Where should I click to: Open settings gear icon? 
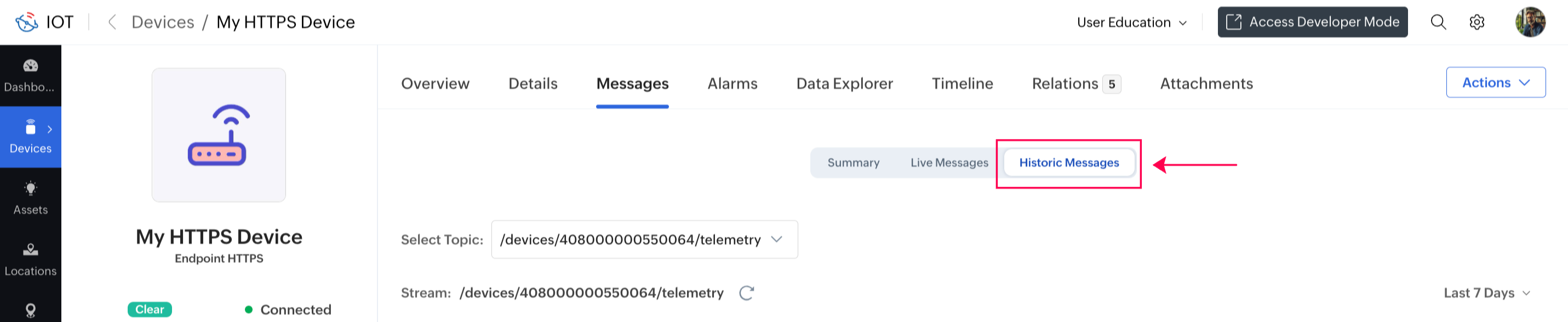(1477, 22)
